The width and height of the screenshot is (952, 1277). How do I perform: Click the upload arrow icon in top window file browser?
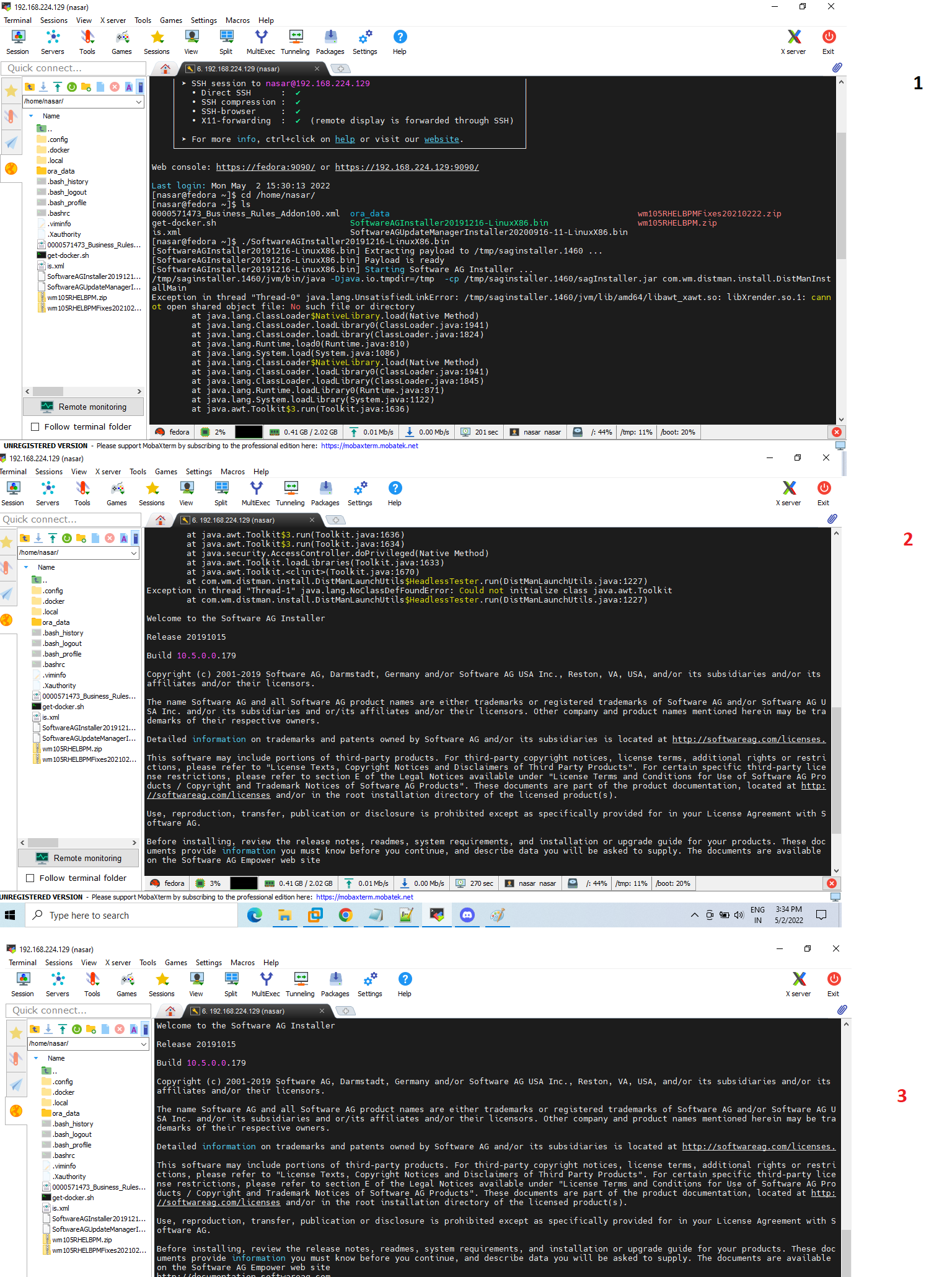(58, 87)
